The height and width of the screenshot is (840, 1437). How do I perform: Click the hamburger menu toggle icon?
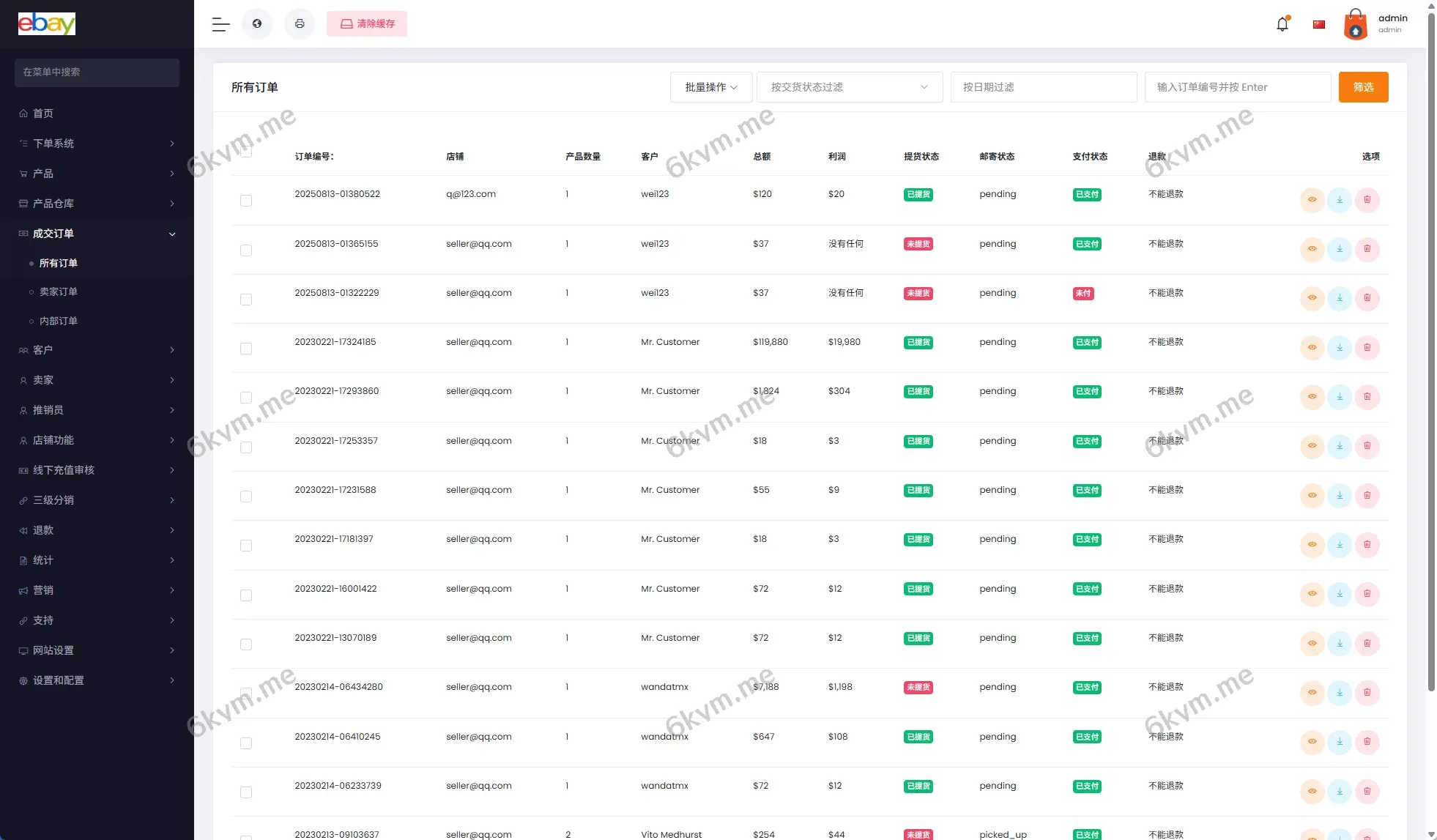coord(220,23)
